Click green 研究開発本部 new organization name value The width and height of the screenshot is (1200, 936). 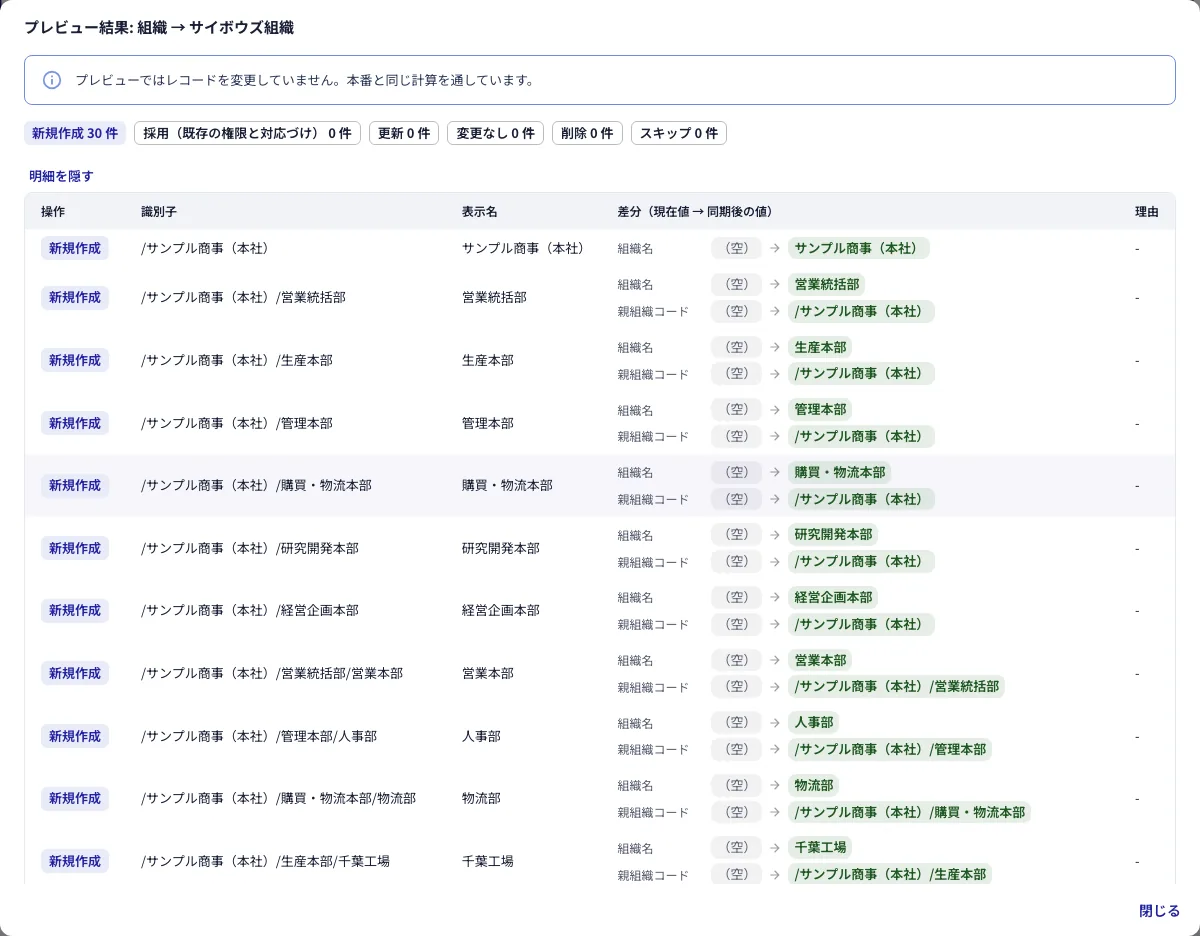(x=833, y=535)
